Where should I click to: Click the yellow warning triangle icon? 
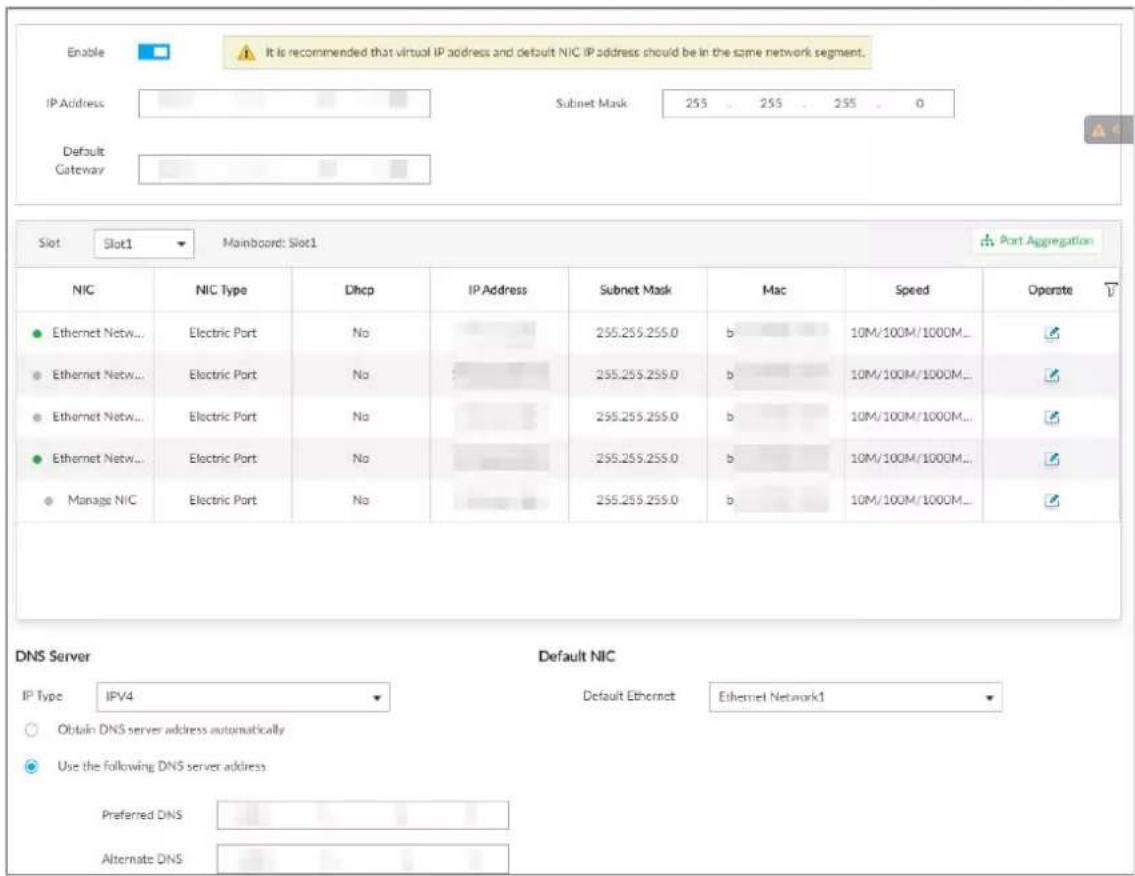pos(246,53)
